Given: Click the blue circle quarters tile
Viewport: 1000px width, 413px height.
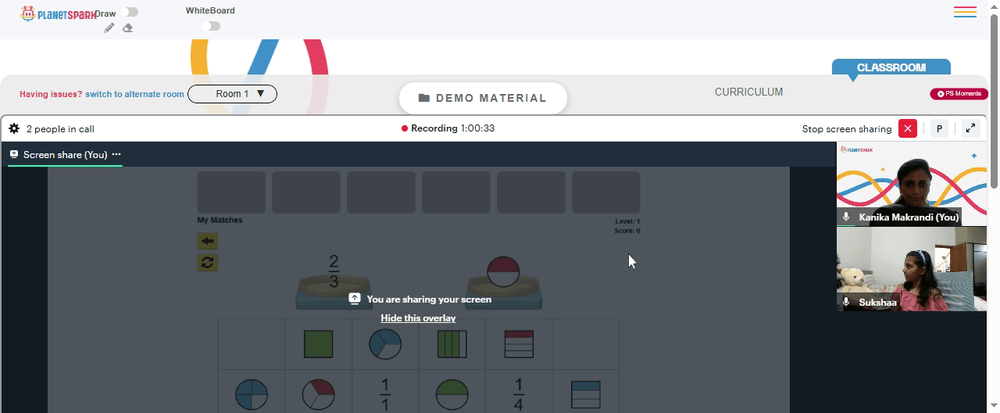Looking at the screenshot, I should 251,395.
